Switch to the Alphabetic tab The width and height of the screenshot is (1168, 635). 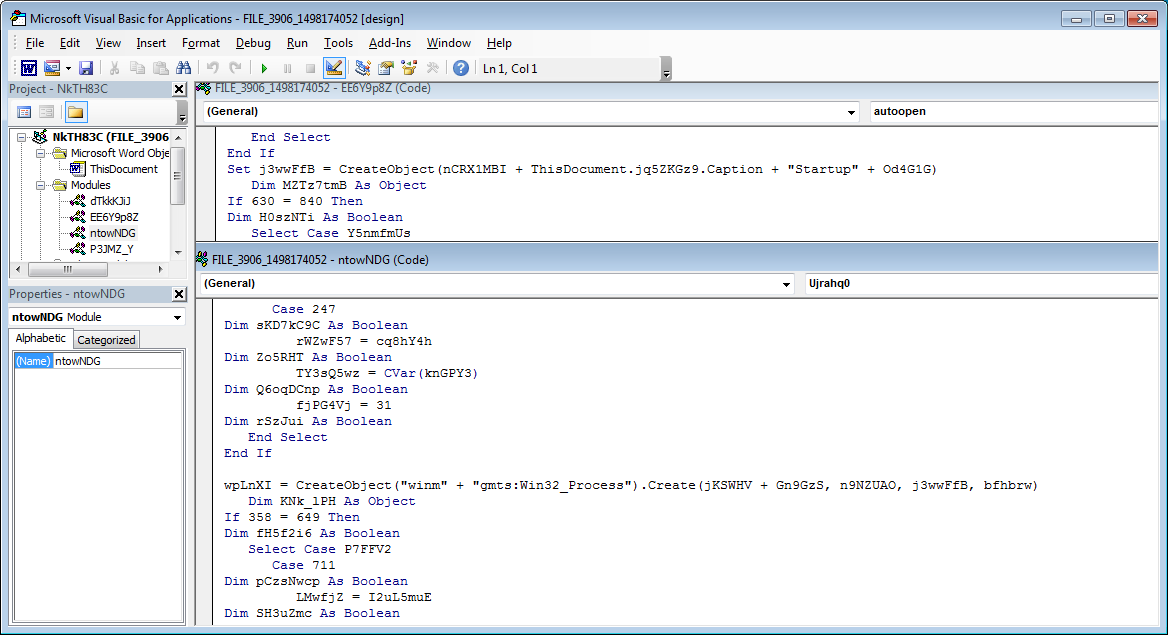pyautogui.click(x=40, y=338)
